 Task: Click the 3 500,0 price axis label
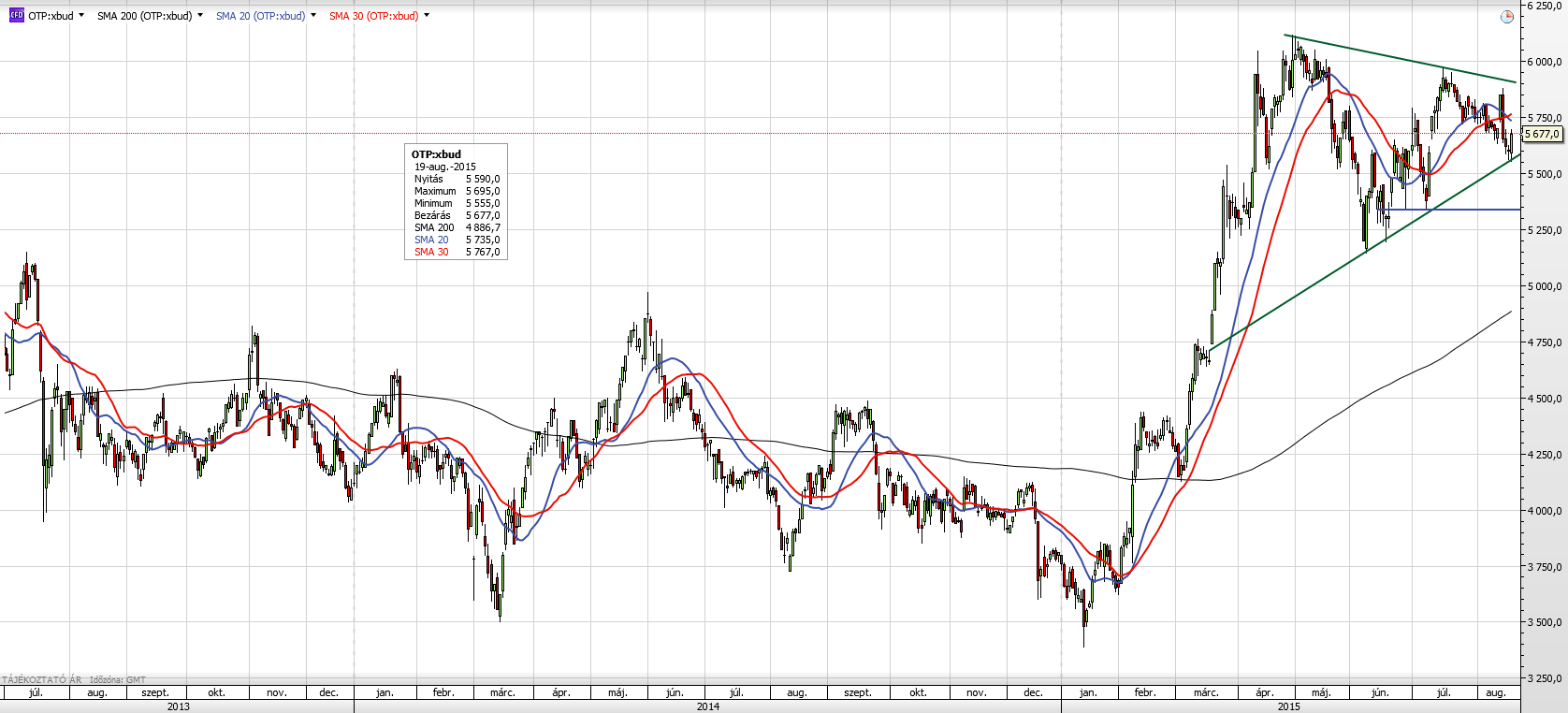(1545, 622)
